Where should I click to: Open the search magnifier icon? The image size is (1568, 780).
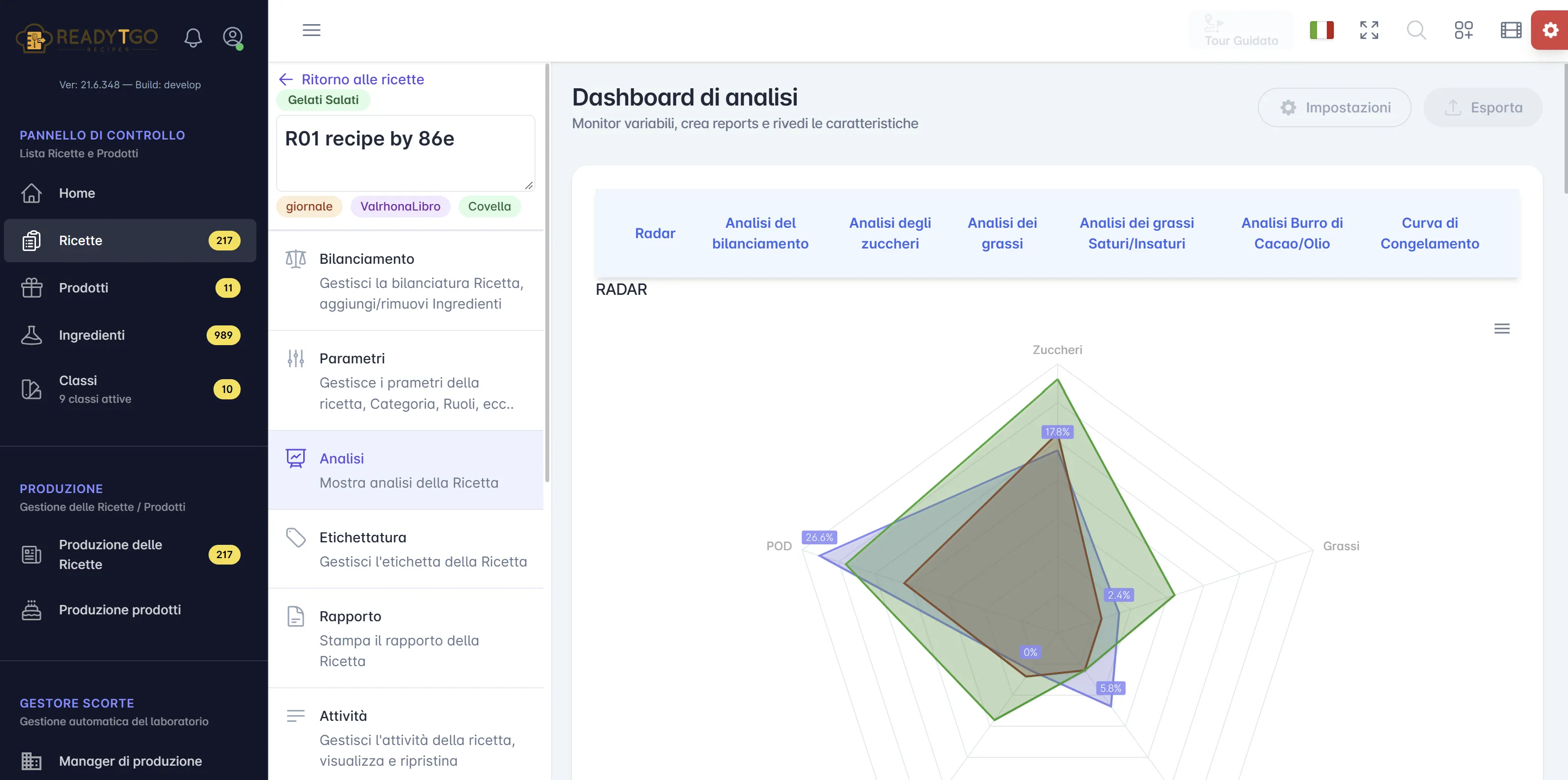(1417, 30)
